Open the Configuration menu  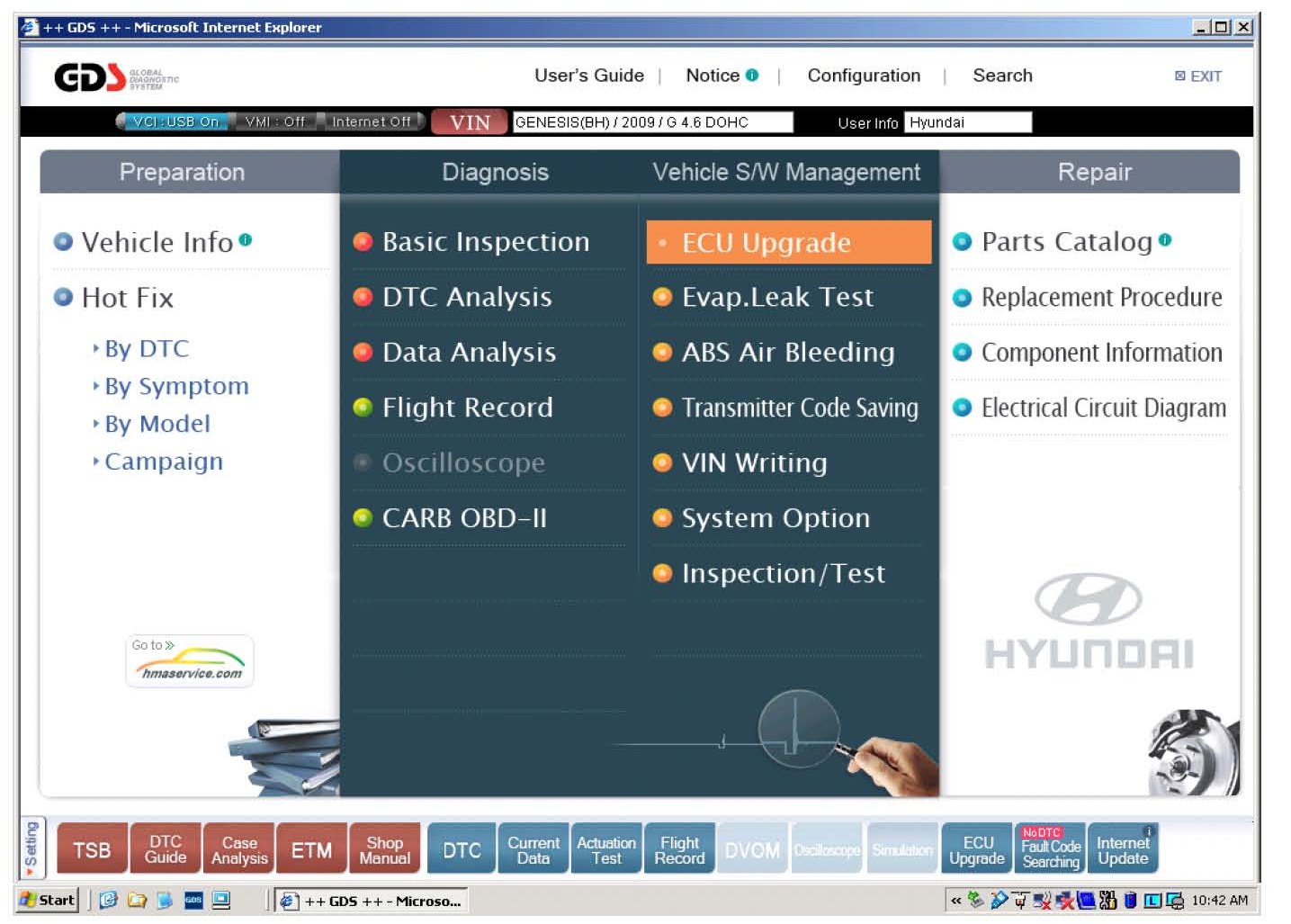point(863,76)
